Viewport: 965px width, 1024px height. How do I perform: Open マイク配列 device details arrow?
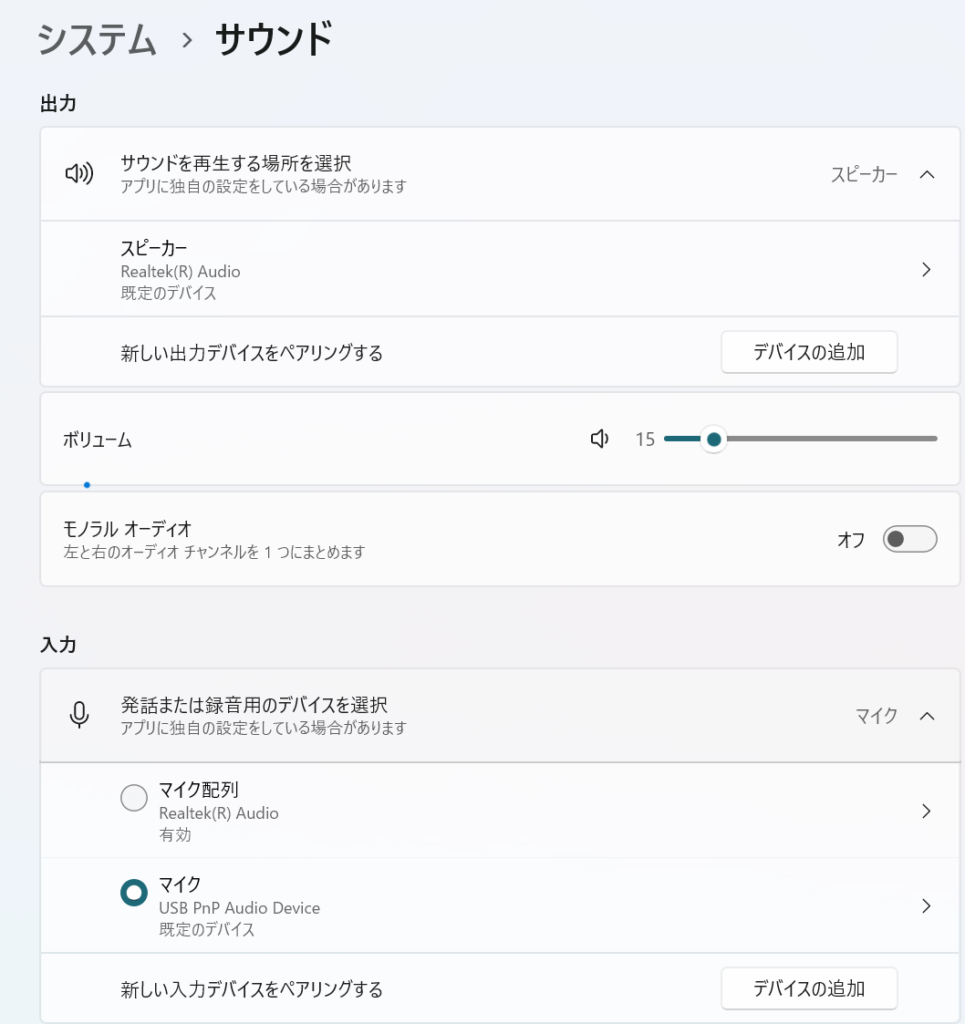point(926,811)
